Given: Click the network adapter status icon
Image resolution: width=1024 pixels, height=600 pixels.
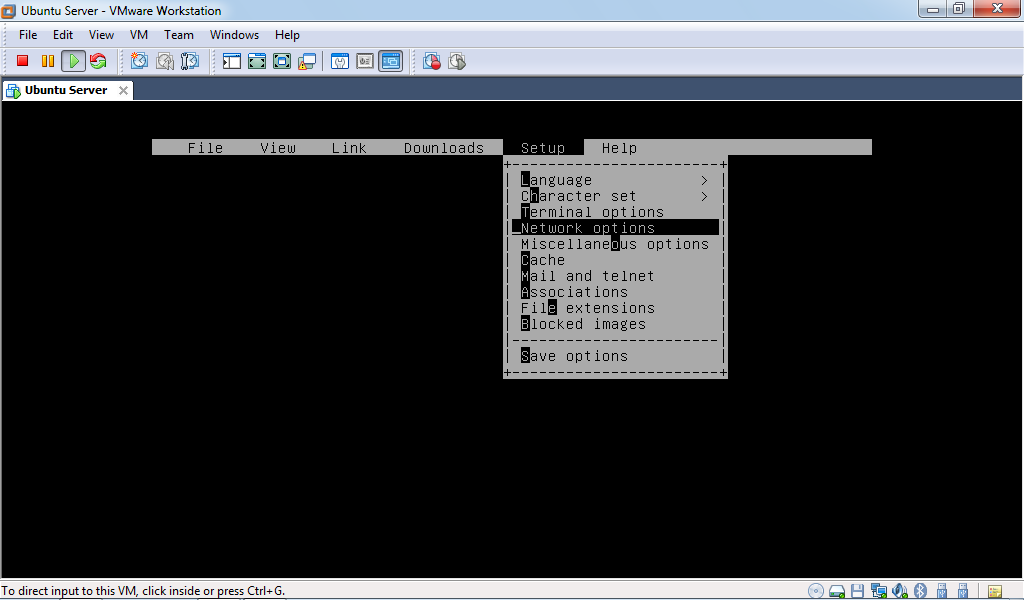Looking at the screenshot, I should coord(878,591).
